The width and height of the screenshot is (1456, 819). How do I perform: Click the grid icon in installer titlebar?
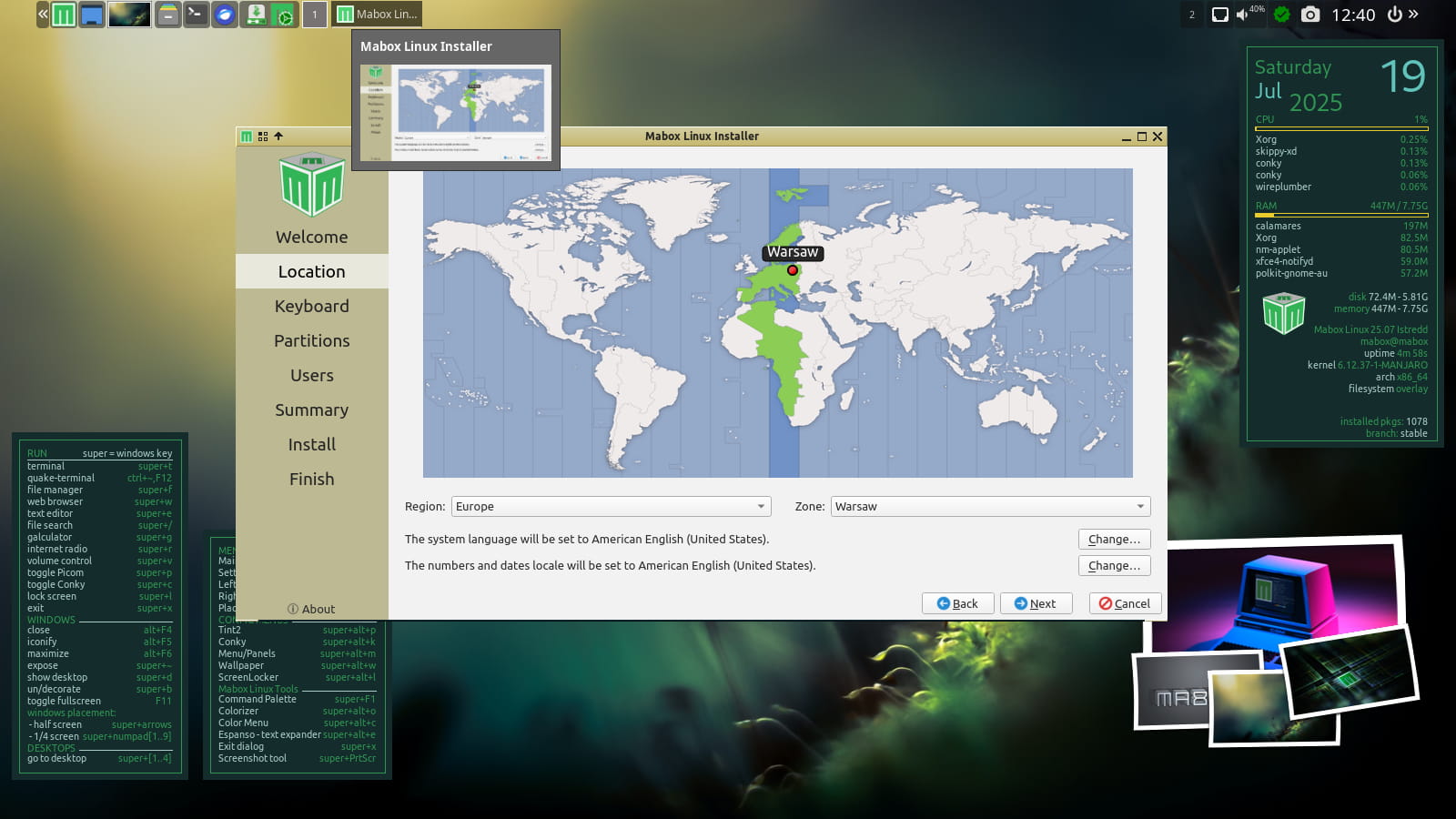tap(263, 136)
